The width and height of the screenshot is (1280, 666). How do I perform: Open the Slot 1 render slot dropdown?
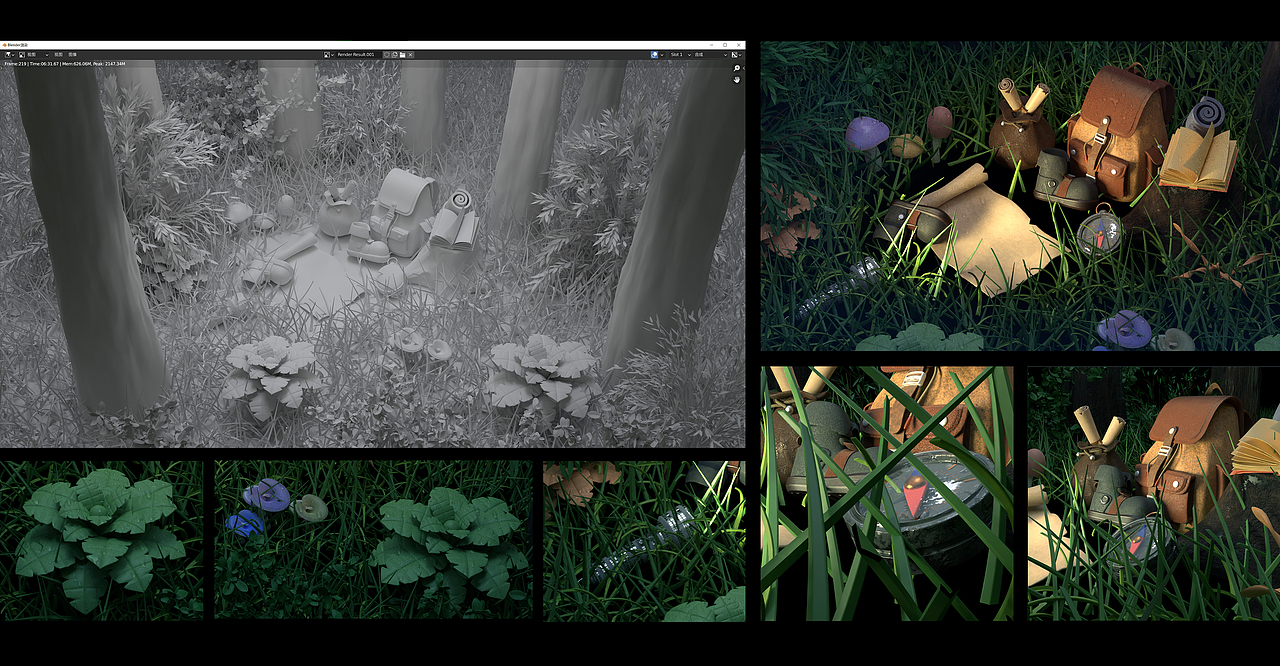tap(681, 54)
